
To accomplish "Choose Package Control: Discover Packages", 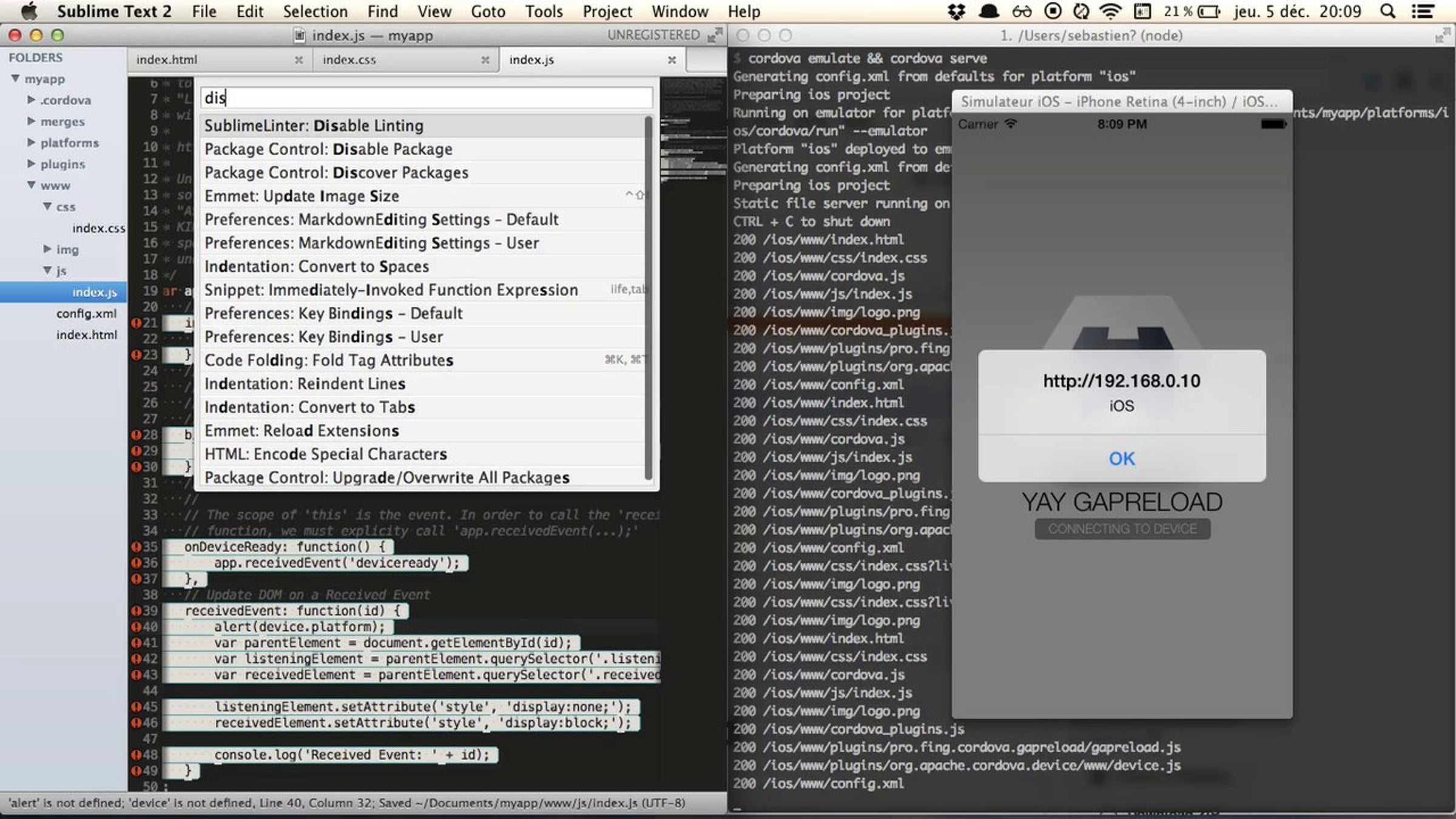I will click(422, 173).
